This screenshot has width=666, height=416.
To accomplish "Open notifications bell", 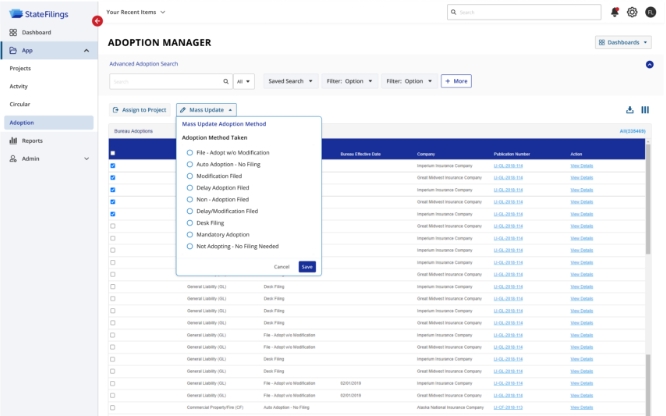I will click(615, 12).
